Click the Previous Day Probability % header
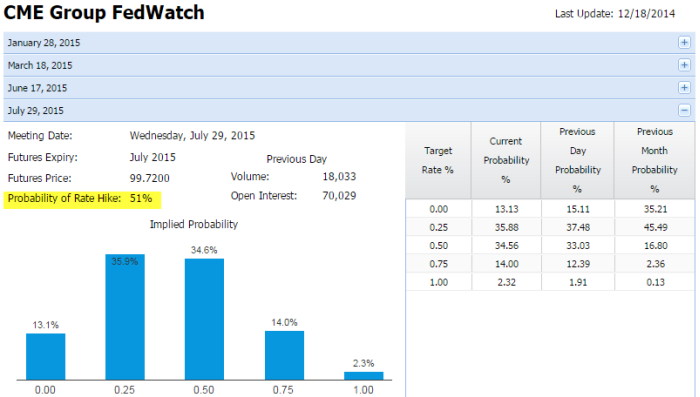This screenshot has width=700, height=397. click(x=578, y=160)
